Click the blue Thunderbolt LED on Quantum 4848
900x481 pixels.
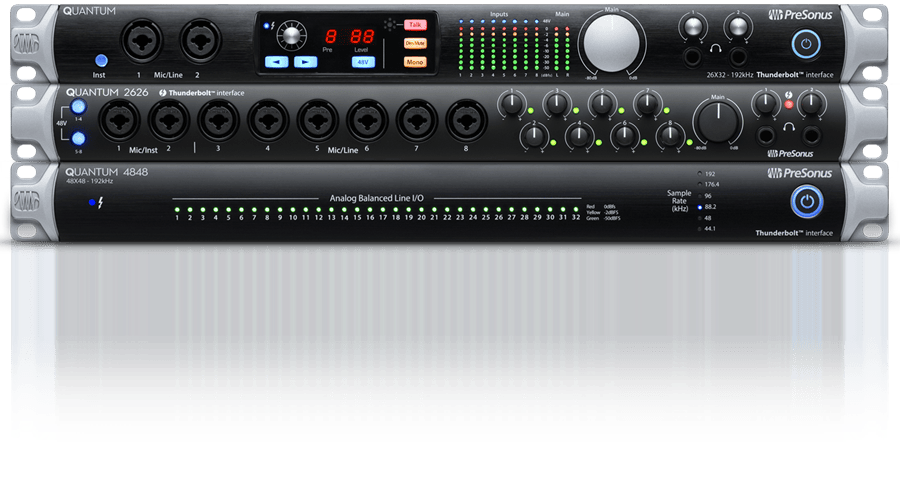pos(92,202)
